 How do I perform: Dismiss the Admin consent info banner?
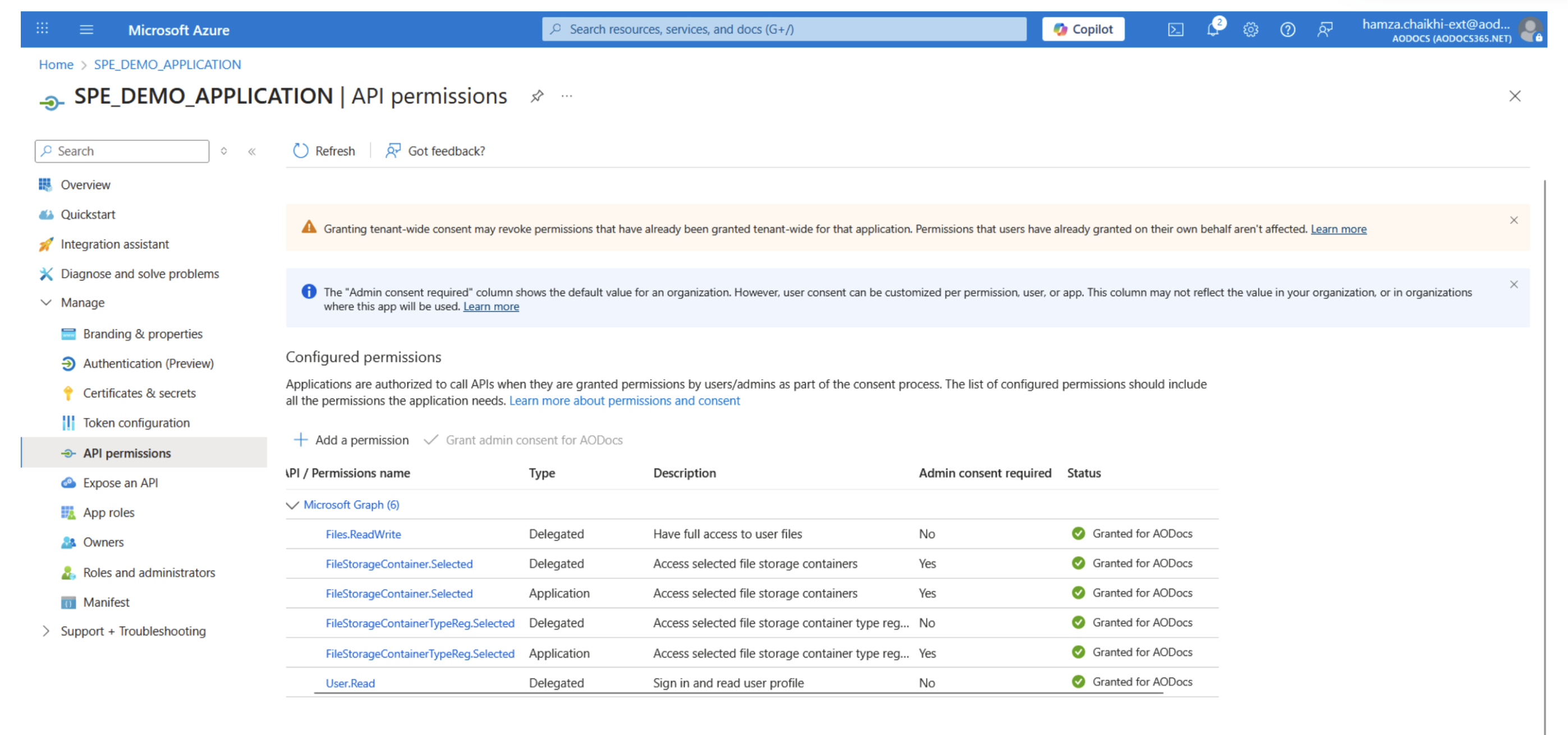point(1513,284)
